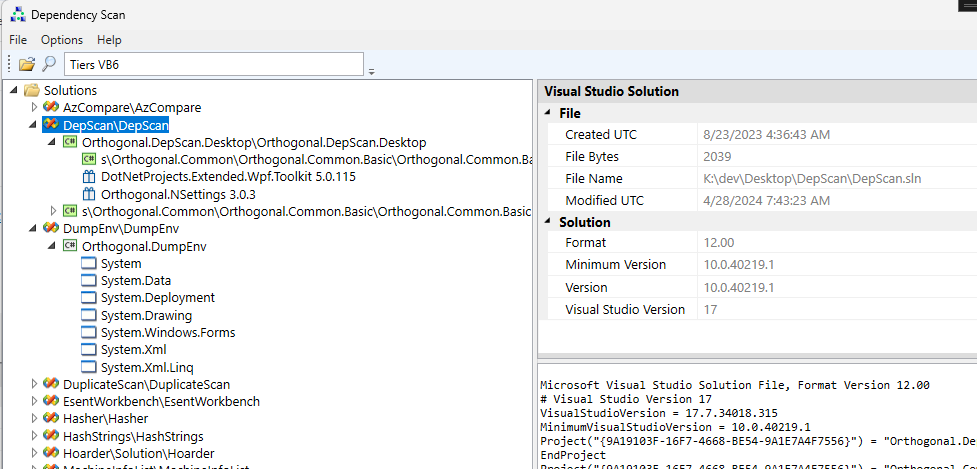Select the System.Windows.Forms reference item
This screenshot has width=977, height=469.
point(168,333)
